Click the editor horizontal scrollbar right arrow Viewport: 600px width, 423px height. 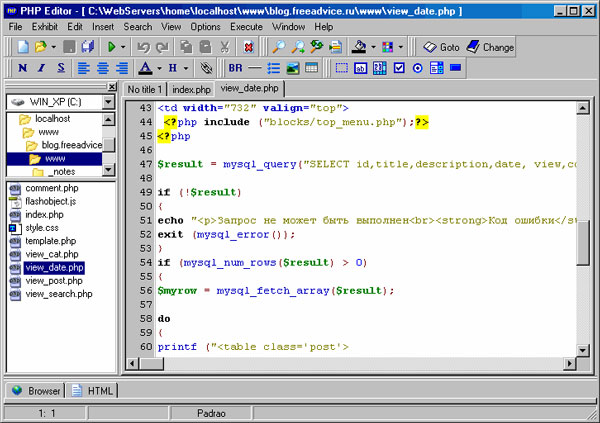click(570, 363)
